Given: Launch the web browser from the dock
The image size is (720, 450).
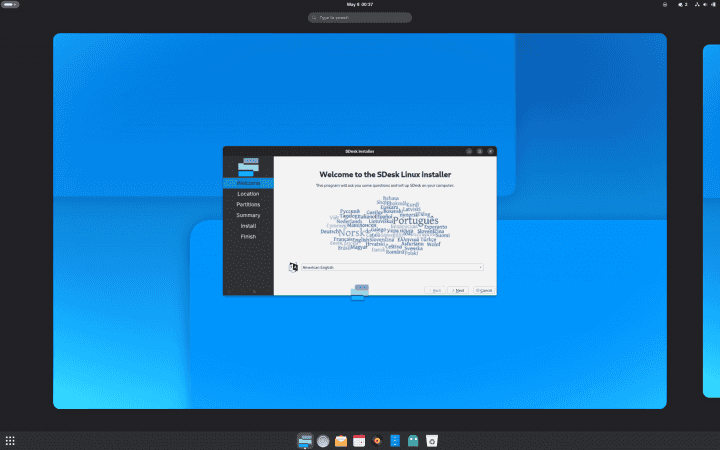Looking at the screenshot, I should coord(323,441).
